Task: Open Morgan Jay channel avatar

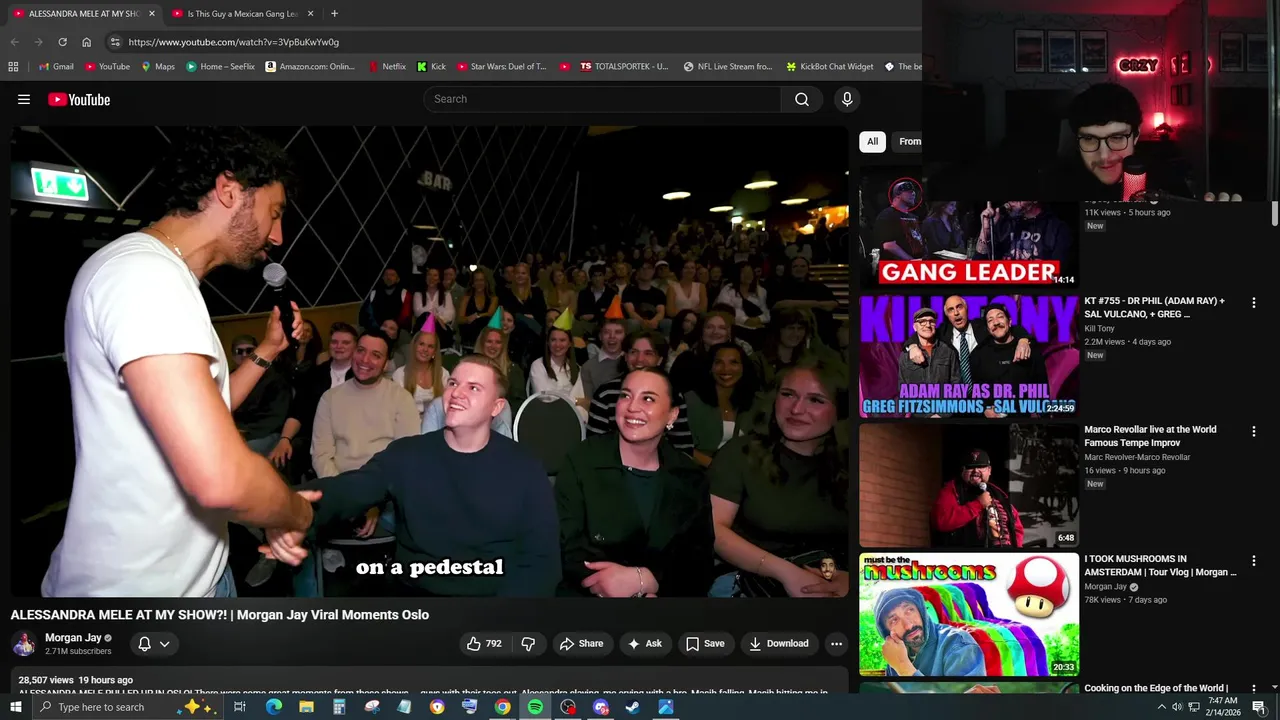Action: (24, 643)
